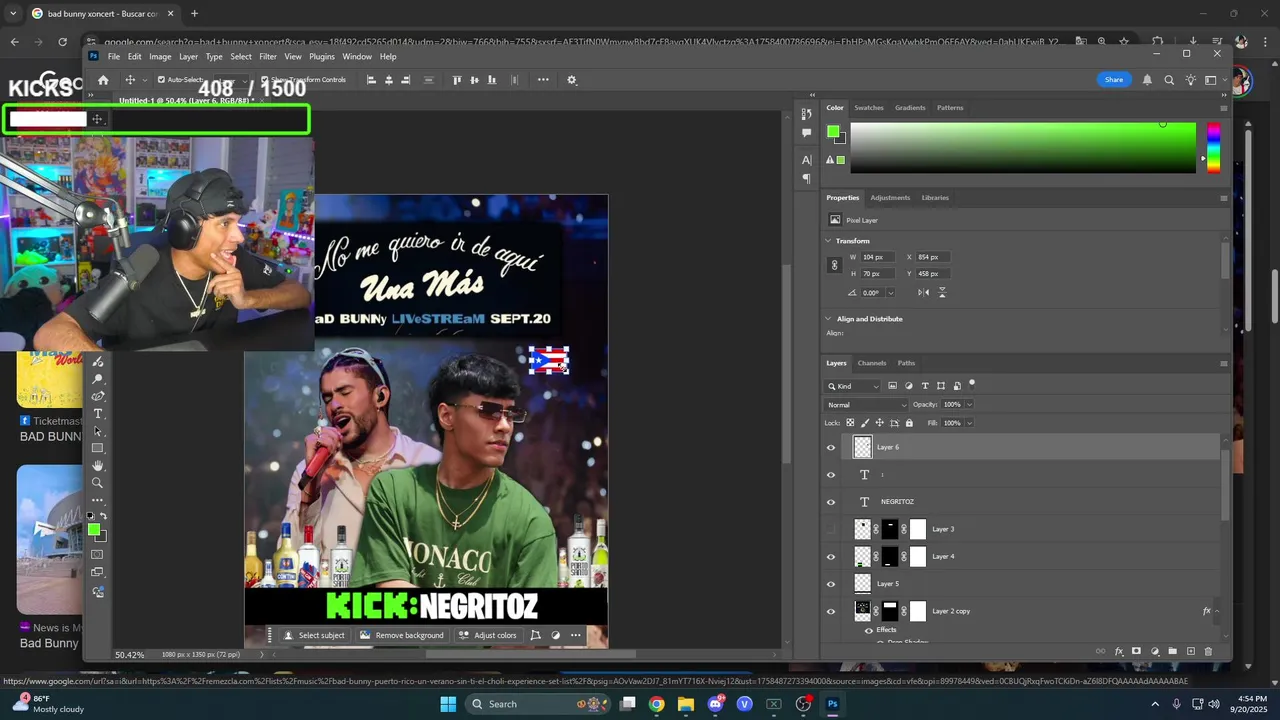Select the Dodge tool
1280x720 pixels.
(97, 379)
